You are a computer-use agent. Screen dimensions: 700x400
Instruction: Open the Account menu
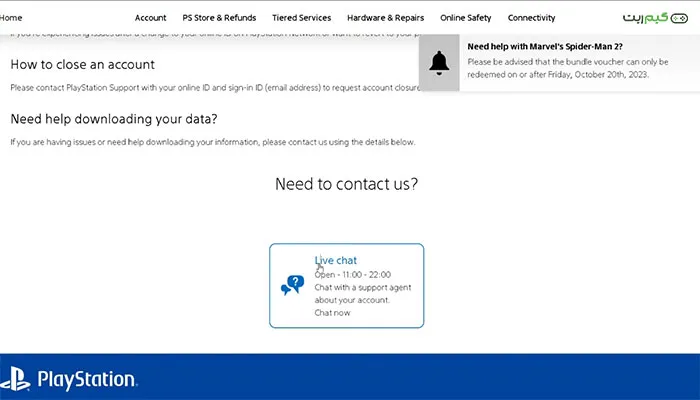[150, 18]
